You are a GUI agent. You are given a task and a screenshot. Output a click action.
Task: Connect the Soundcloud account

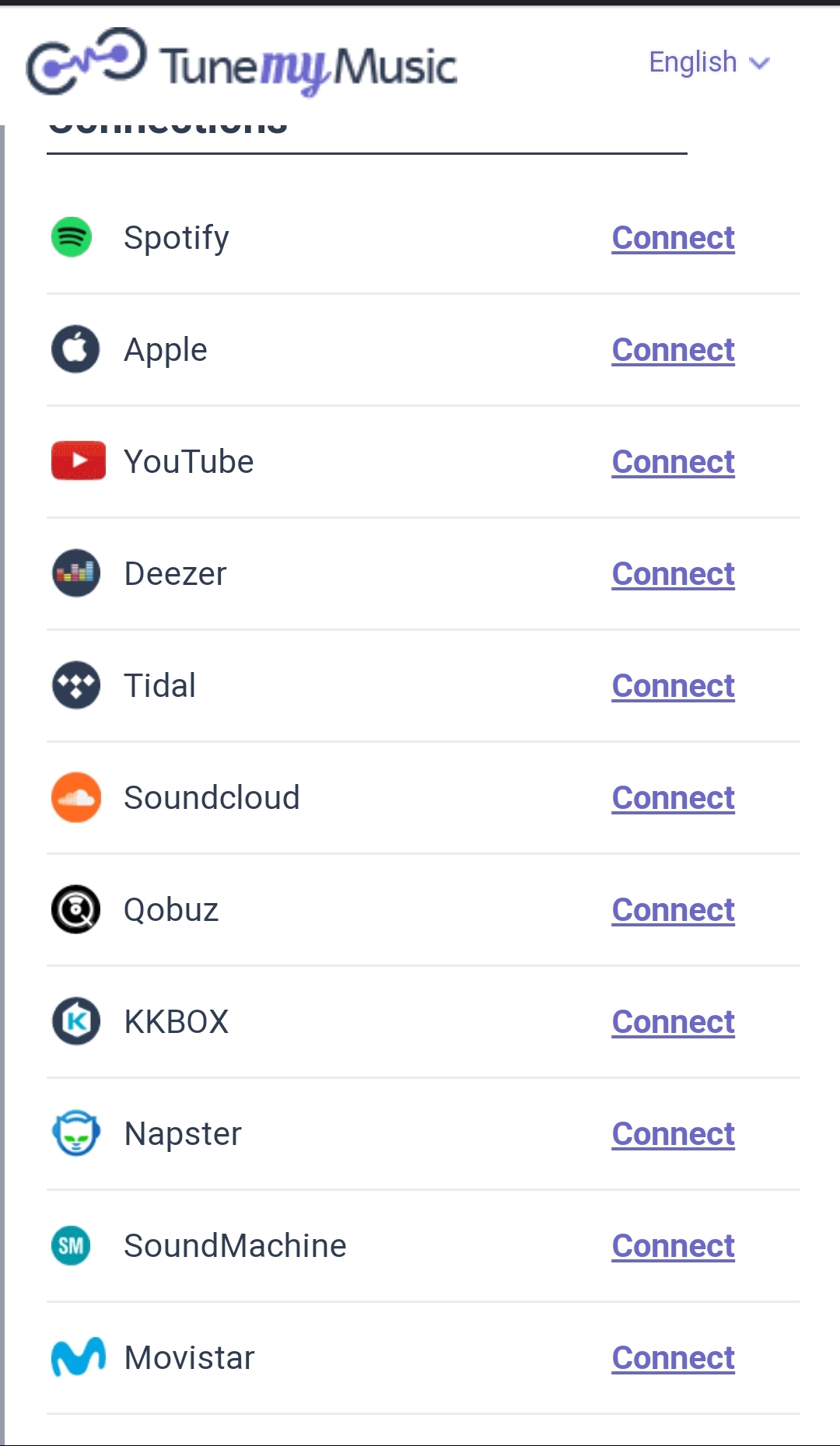[x=673, y=798]
